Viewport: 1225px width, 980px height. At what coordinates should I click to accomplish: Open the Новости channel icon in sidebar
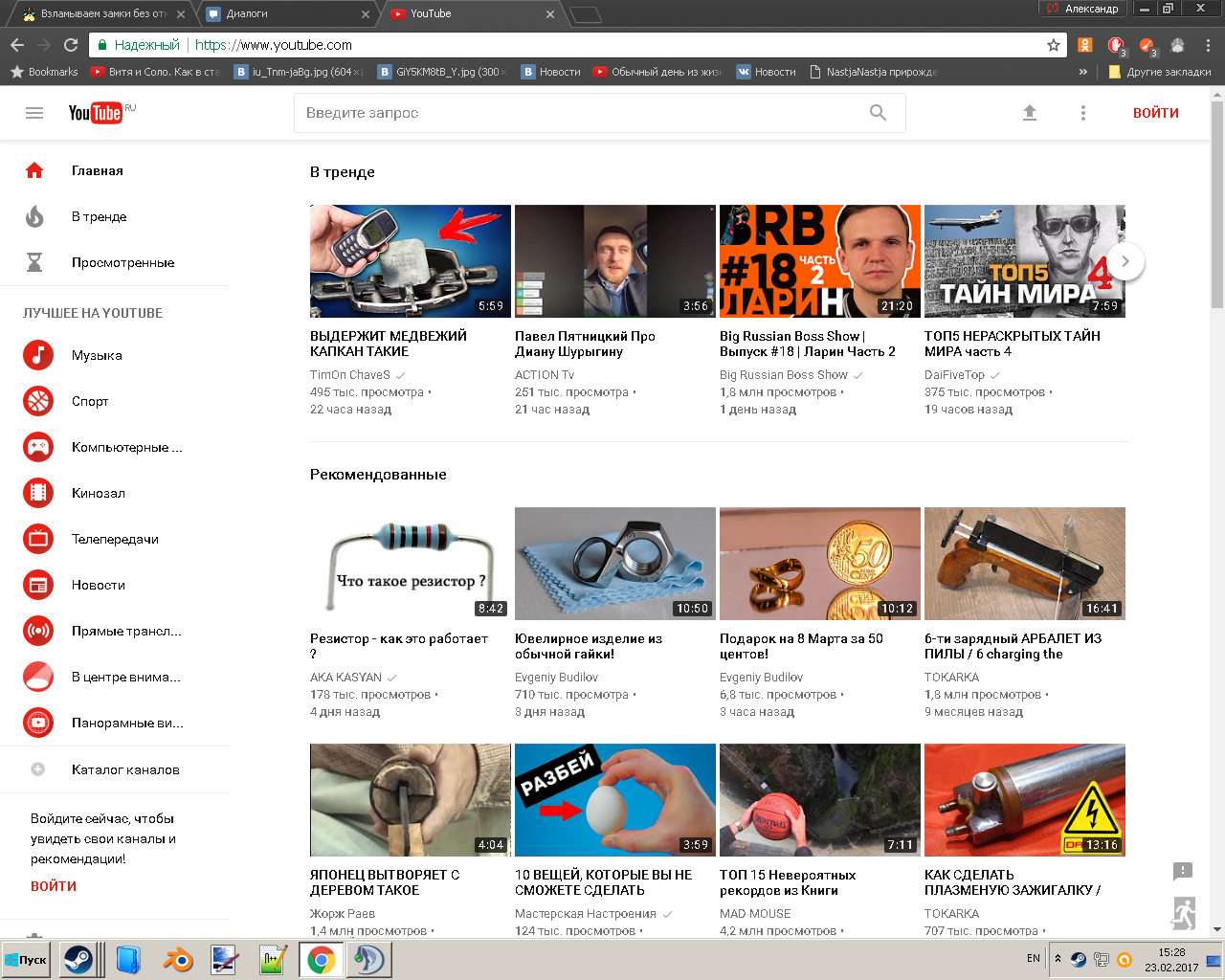38,585
